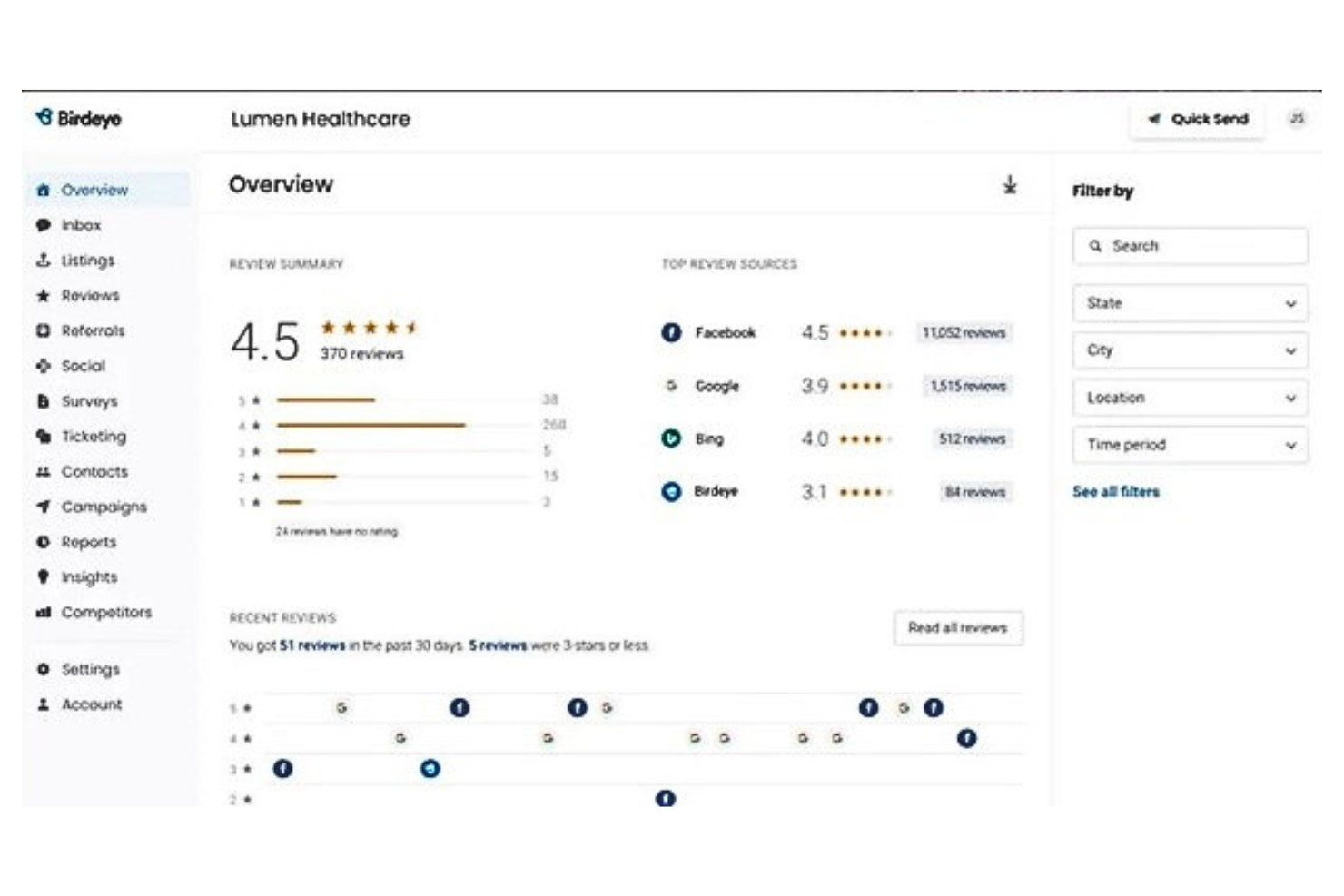The width and height of the screenshot is (1344, 896).
Task: Click the 1,515 reviews badge for Google
Action: coord(967,386)
